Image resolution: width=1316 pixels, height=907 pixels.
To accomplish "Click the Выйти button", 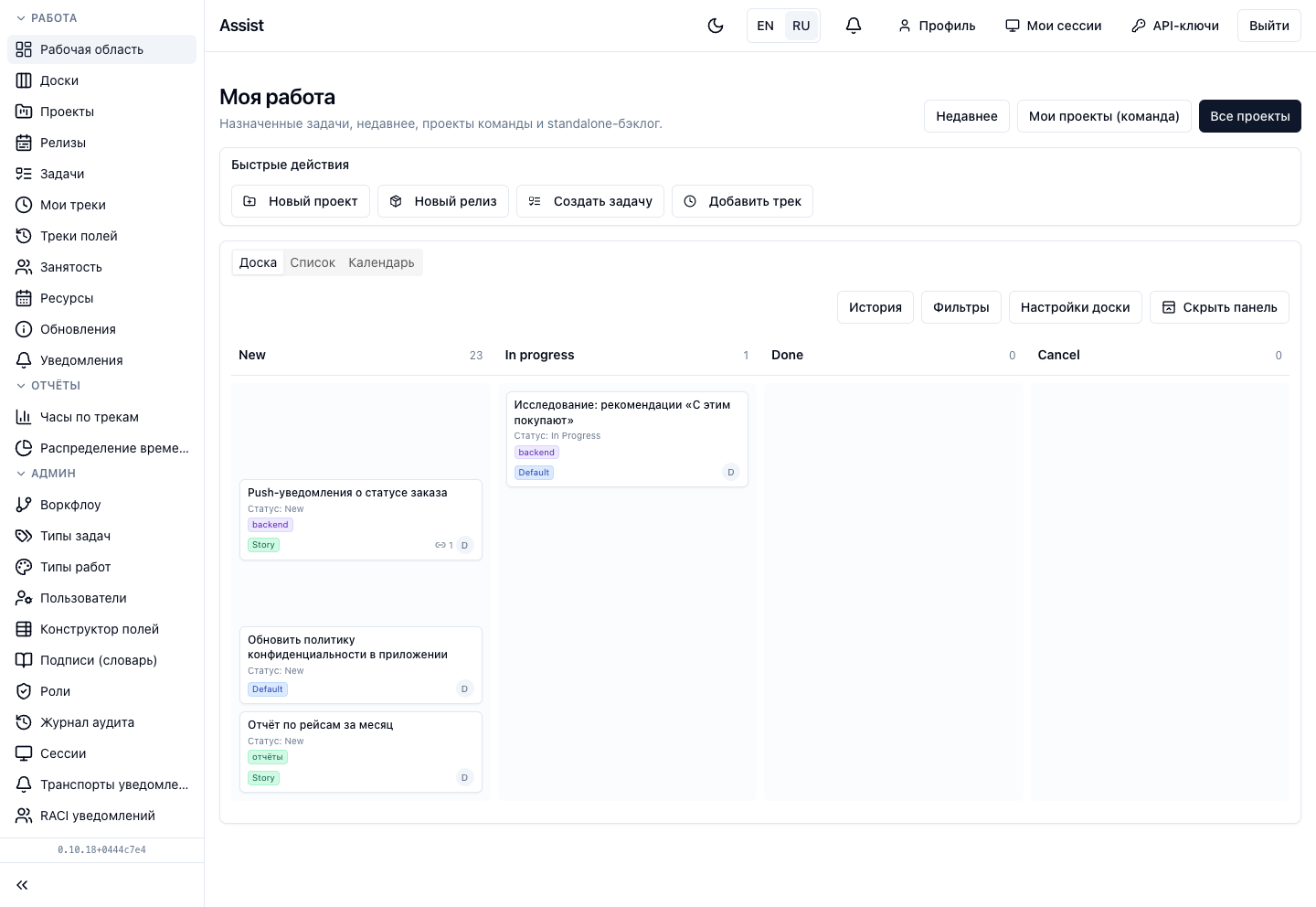I will coord(1269,26).
